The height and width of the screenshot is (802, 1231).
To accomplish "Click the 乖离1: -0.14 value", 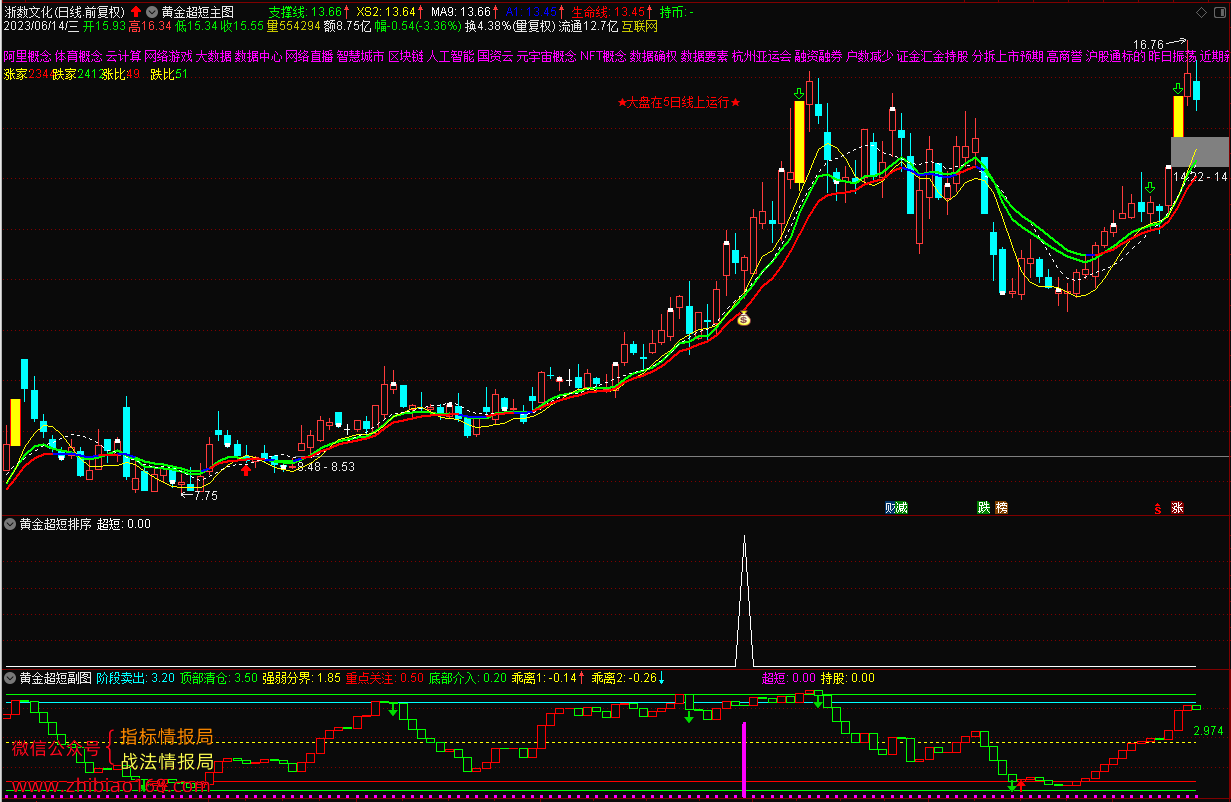I will point(544,678).
